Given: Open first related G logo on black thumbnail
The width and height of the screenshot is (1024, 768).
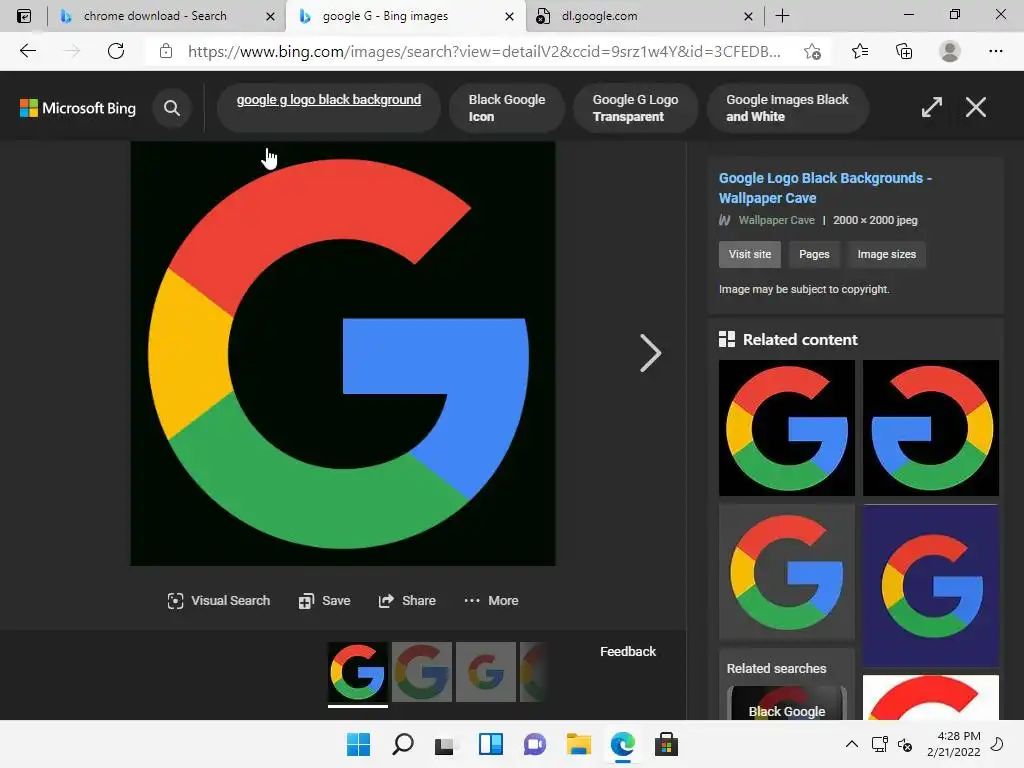Looking at the screenshot, I should (786, 428).
